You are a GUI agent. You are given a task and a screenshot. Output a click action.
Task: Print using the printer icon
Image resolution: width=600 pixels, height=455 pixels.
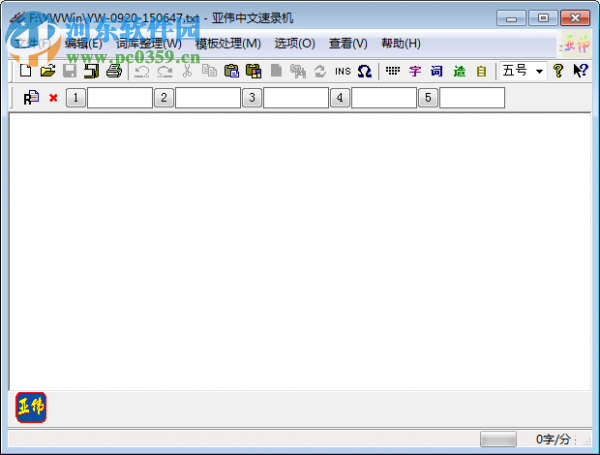point(114,71)
